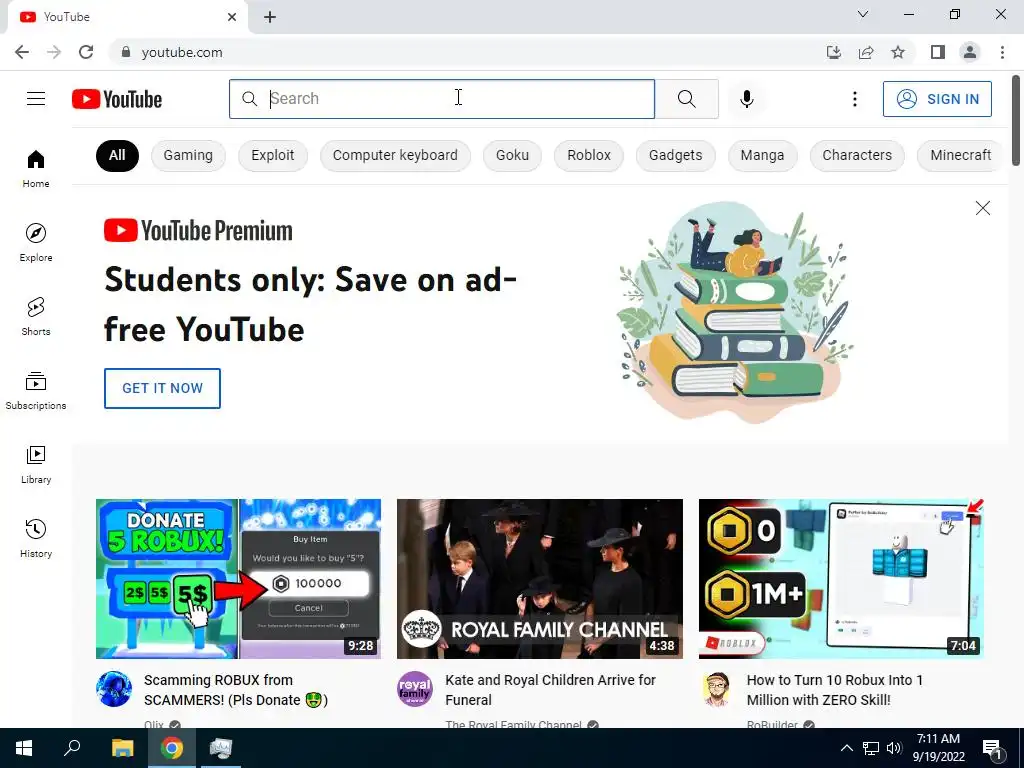Open YouTube settings three-dot menu
This screenshot has width=1024, height=768.
tap(854, 99)
